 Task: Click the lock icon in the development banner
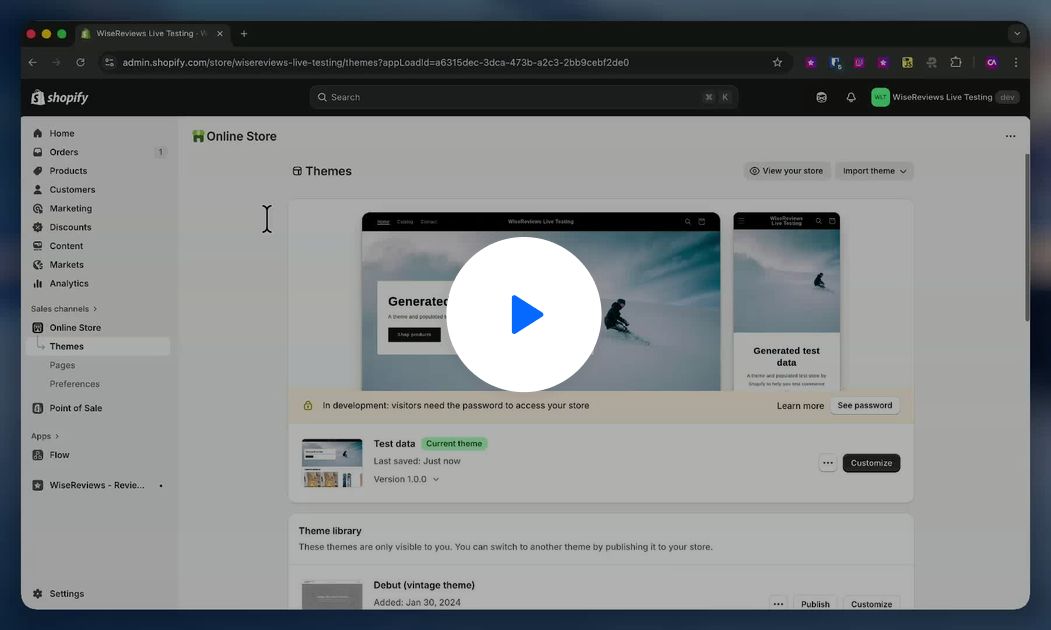[x=308, y=405]
